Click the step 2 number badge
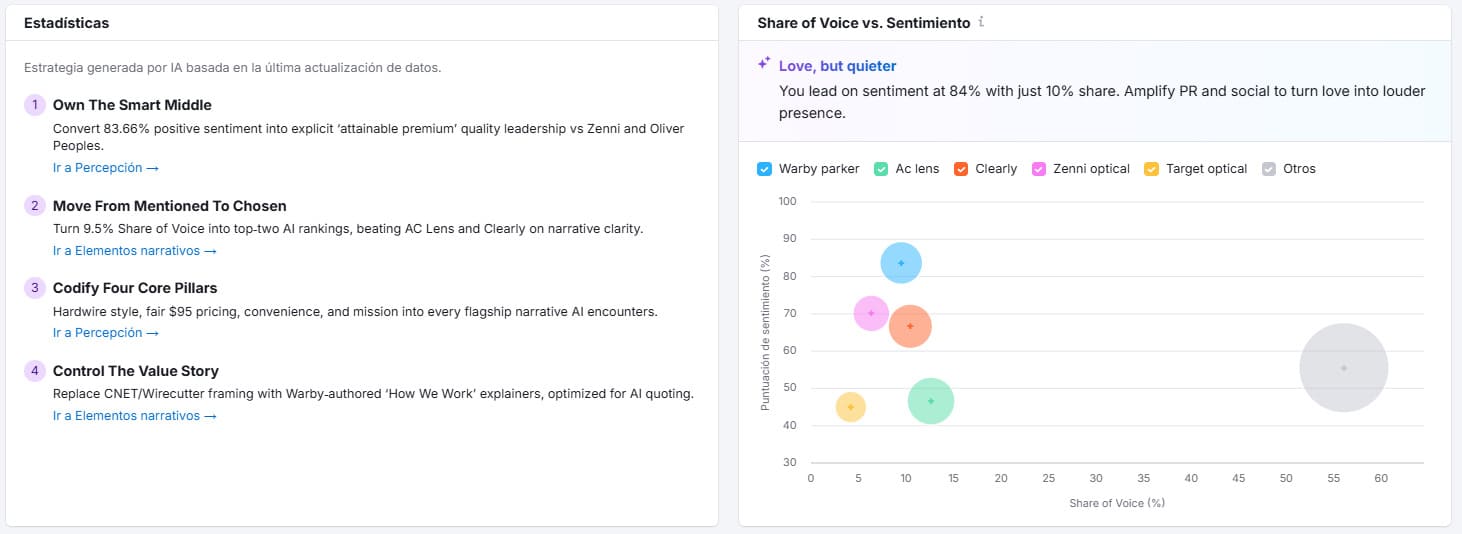The image size is (1462, 534). [x=35, y=206]
